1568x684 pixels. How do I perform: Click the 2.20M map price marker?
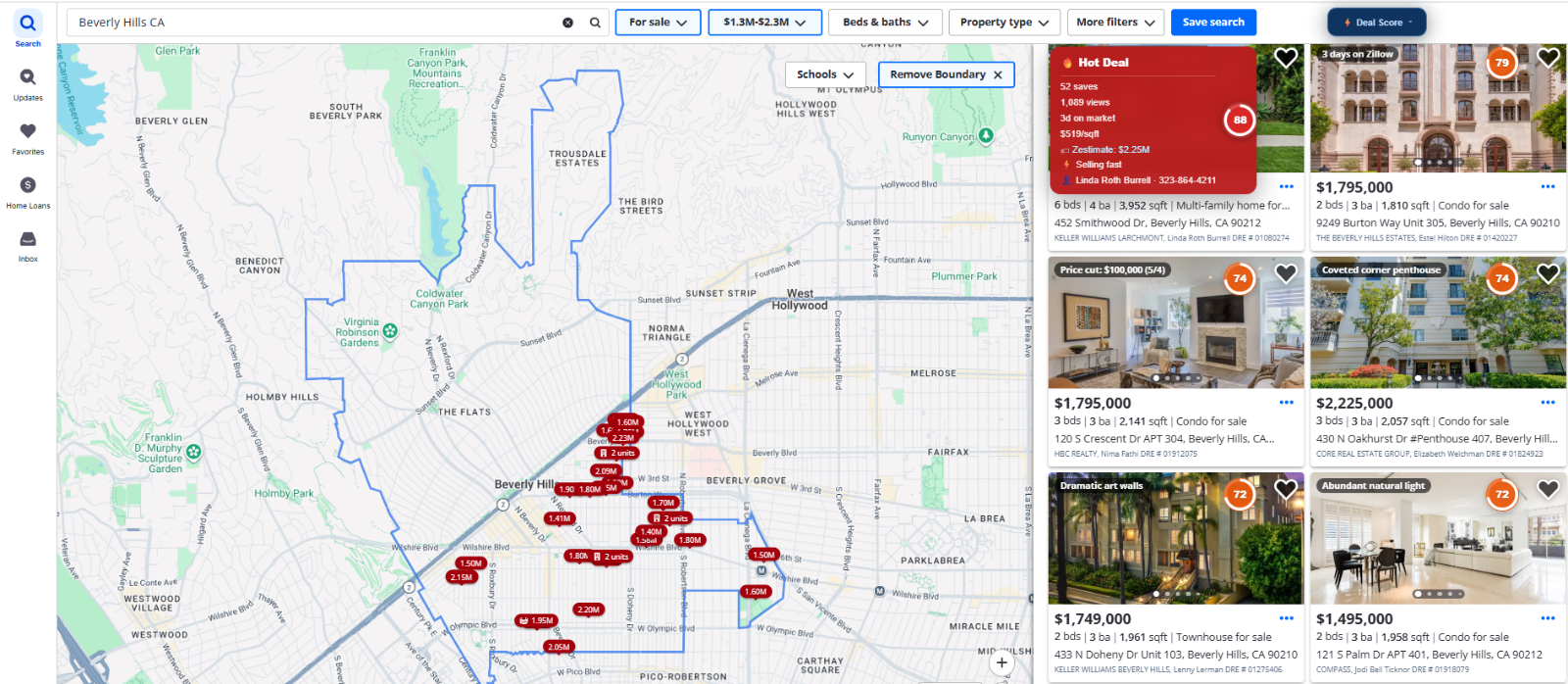588,610
